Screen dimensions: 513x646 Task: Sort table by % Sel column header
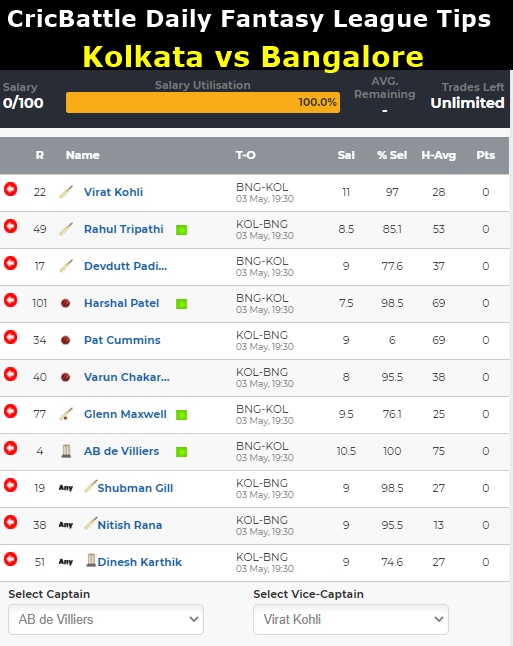(392, 155)
